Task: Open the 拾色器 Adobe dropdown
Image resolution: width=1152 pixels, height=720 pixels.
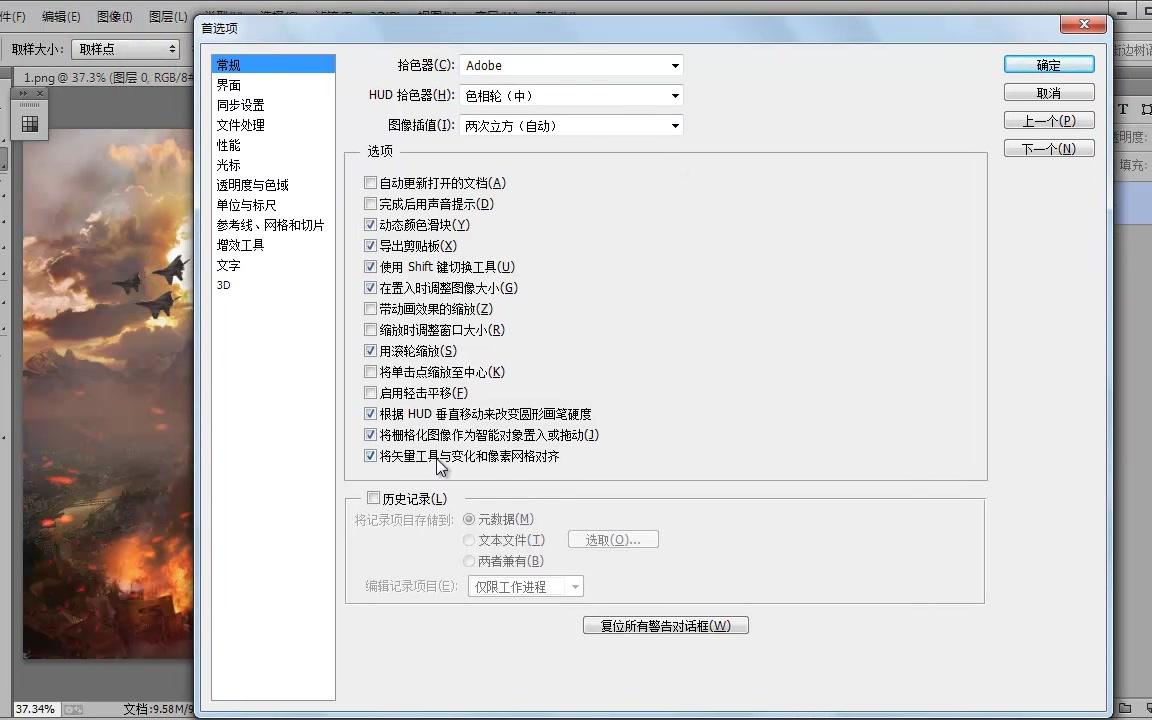Action: [571, 65]
